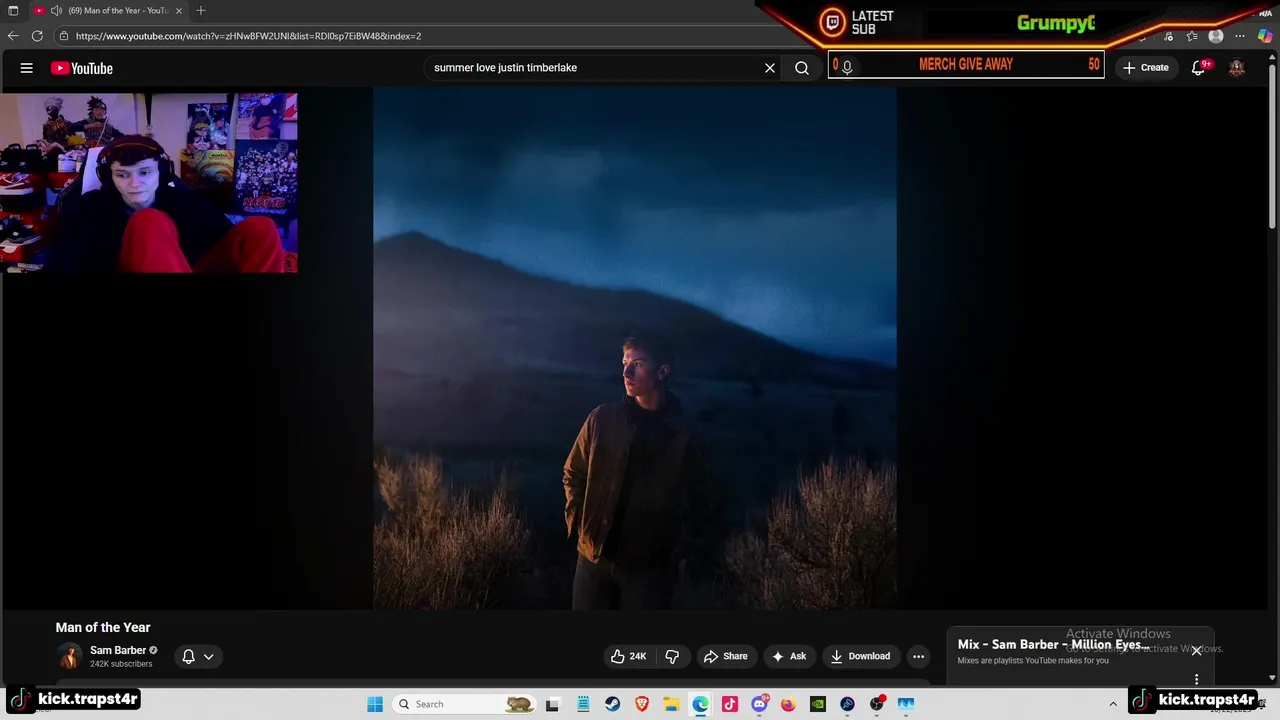
Task: Toggle Sam Barber subscription notification bell
Action: 188,657
